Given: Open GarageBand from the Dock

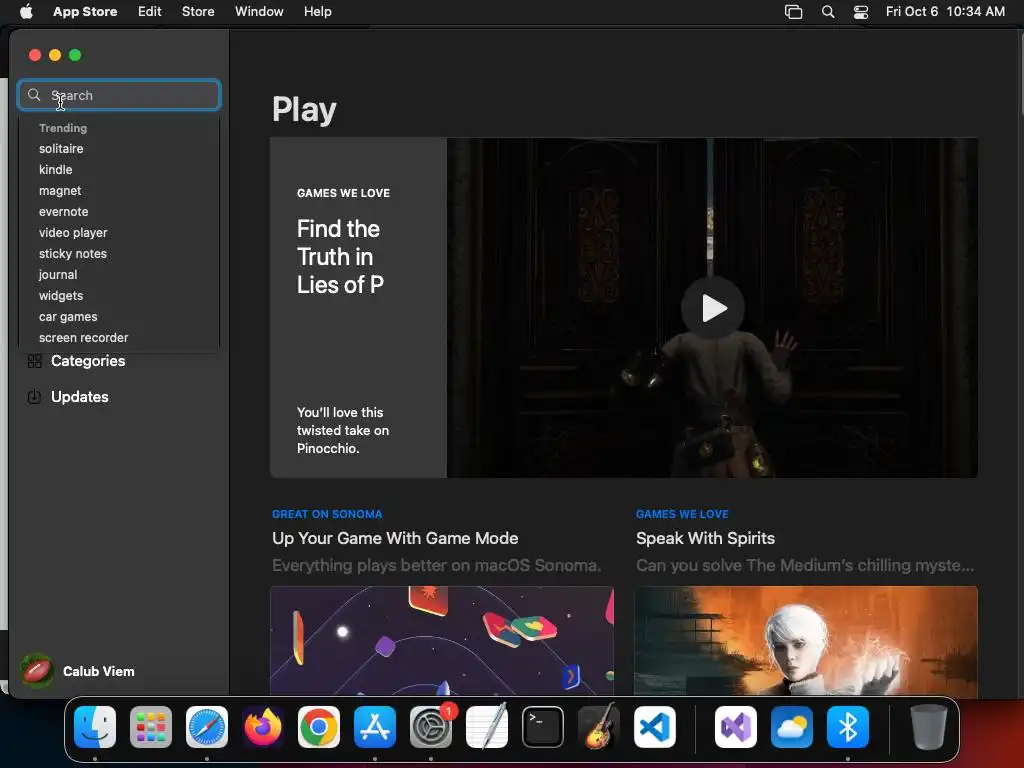Looking at the screenshot, I should 599,727.
